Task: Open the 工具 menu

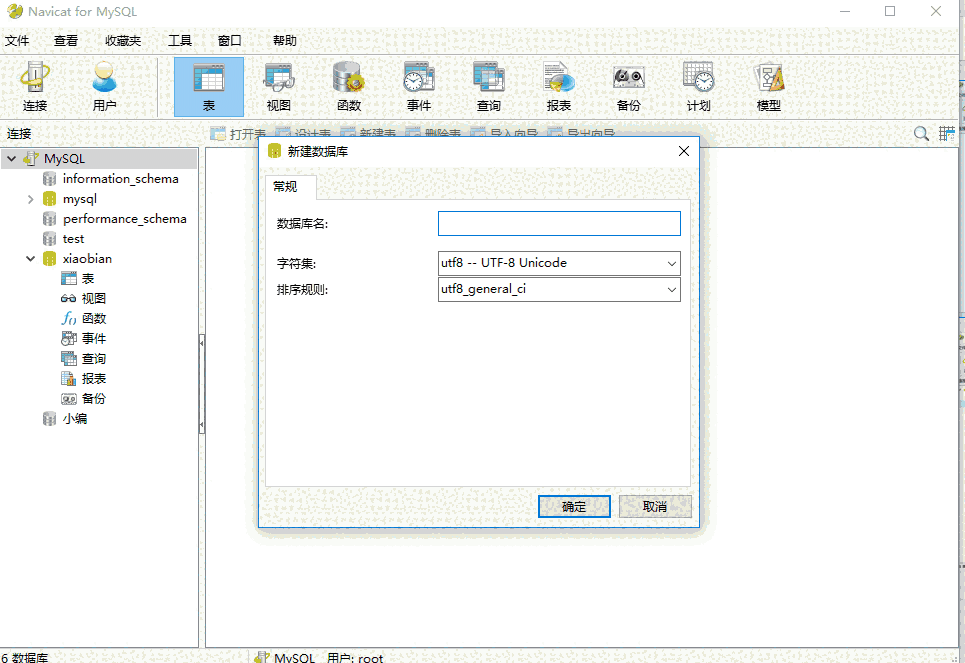Action: (x=179, y=40)
